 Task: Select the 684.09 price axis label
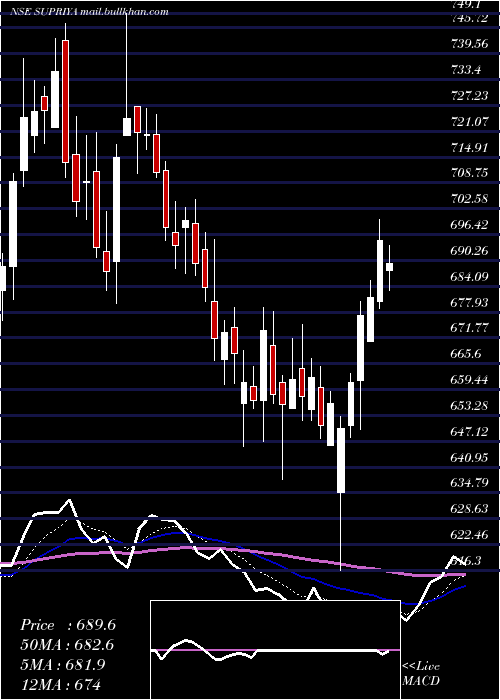(x=467, y=277)
